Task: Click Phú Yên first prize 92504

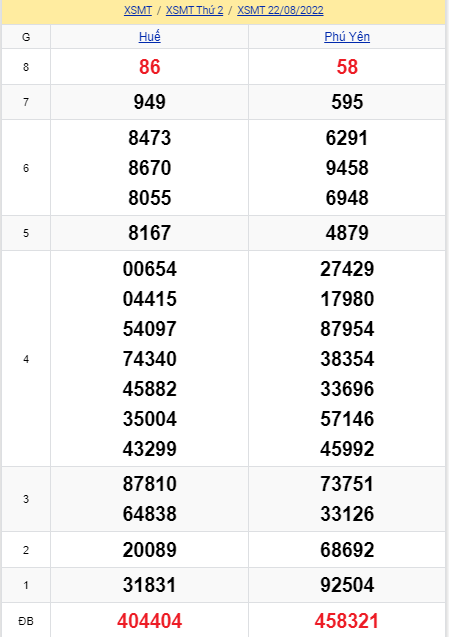Action: tap(347, 585)
